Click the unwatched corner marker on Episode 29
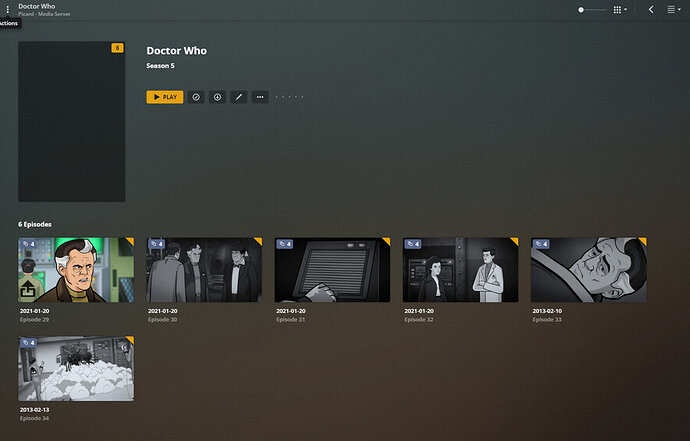The image size is (690, 441). [131, 241]
